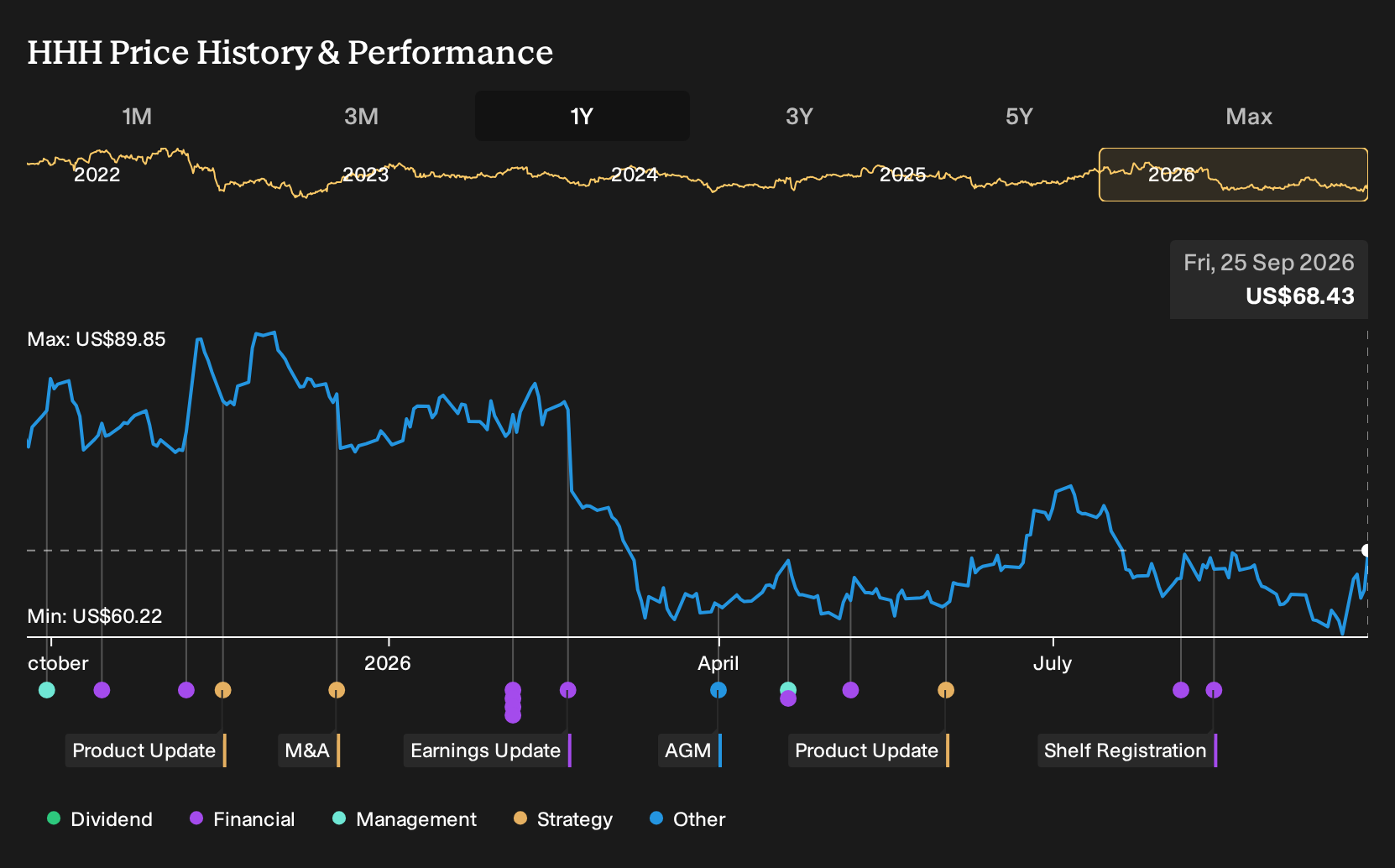
Task: Click the 2024 year in the overview chart
Action: pyautogui.click(x=635, y=175)
